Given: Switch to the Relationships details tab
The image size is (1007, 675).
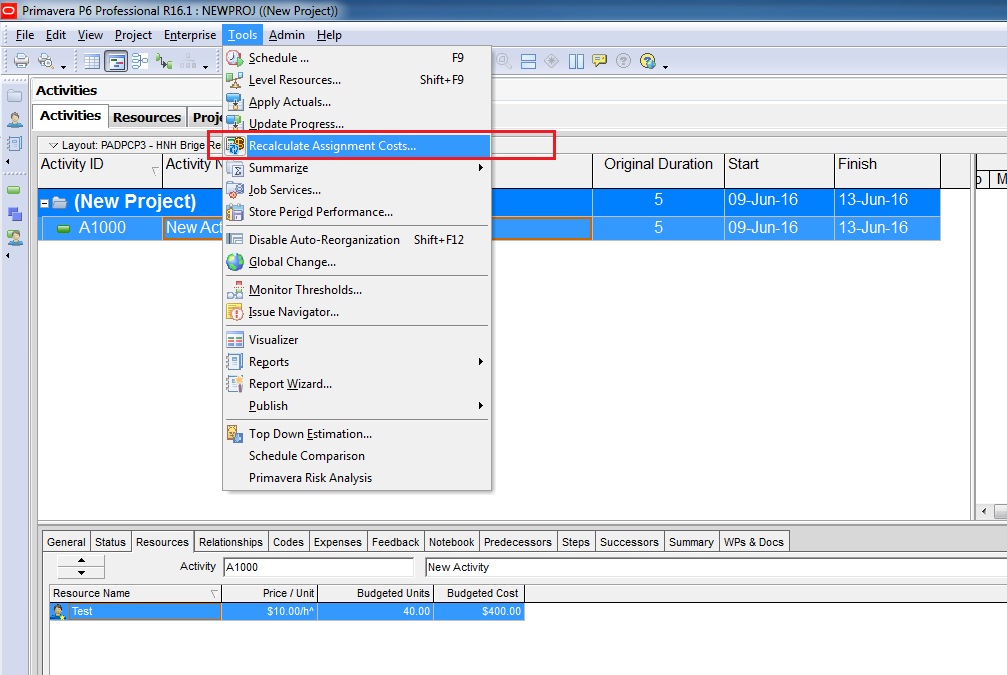Looking at the screenshot, I should click(230, 542).
